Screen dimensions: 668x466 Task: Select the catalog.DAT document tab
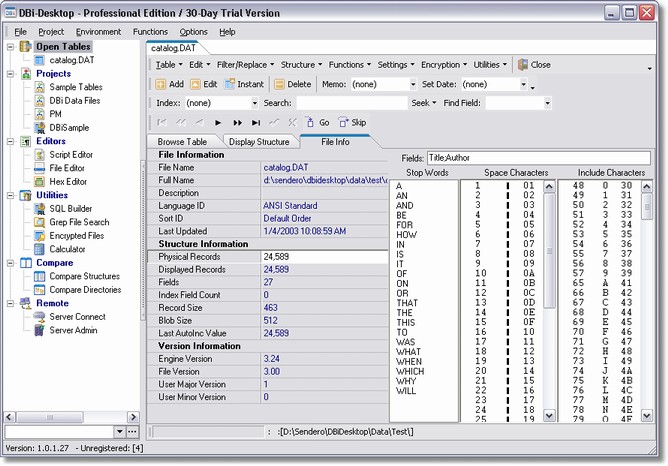[x=173, y=48]
